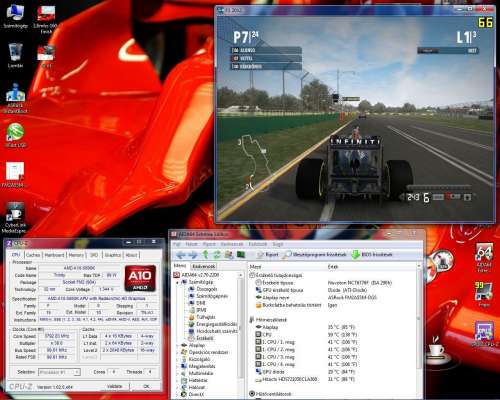
Task: Collapse the Számítógép tree branch
Action: 177,282
